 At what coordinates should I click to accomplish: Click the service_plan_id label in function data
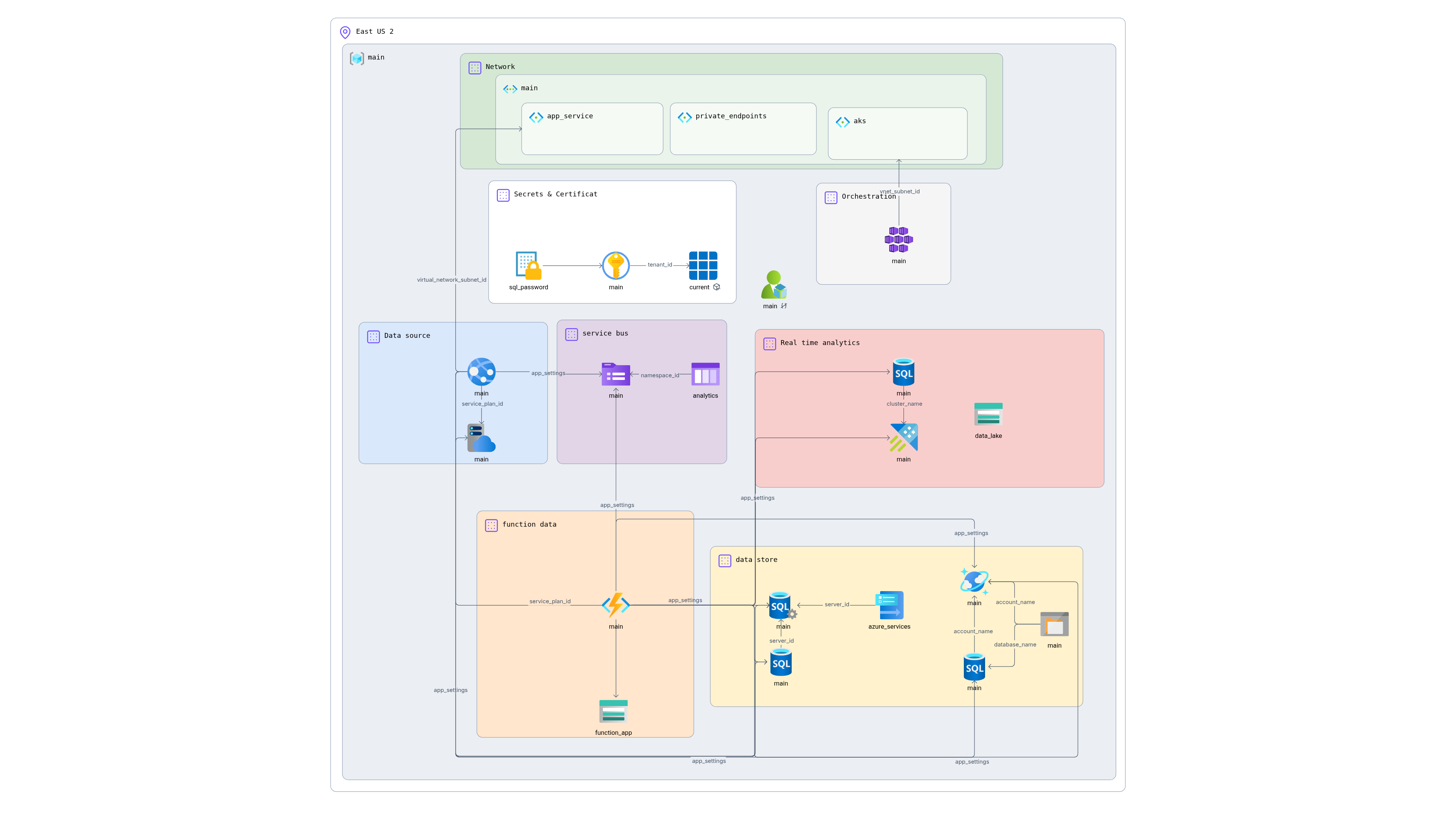(x=550, y=601)
